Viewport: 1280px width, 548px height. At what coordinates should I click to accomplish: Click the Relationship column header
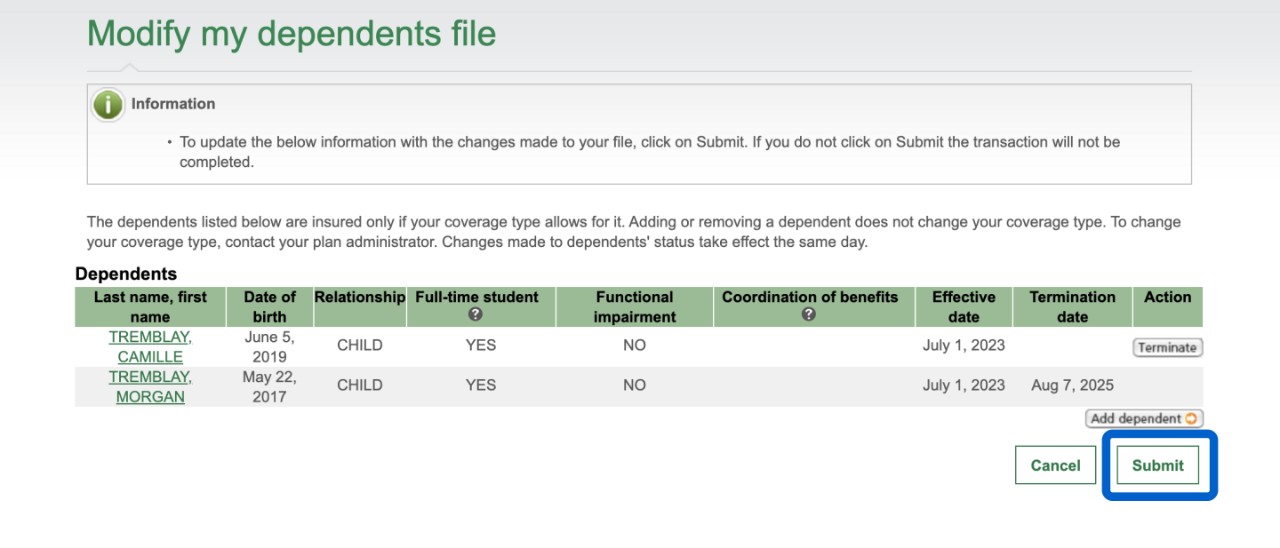coord(360,297)
